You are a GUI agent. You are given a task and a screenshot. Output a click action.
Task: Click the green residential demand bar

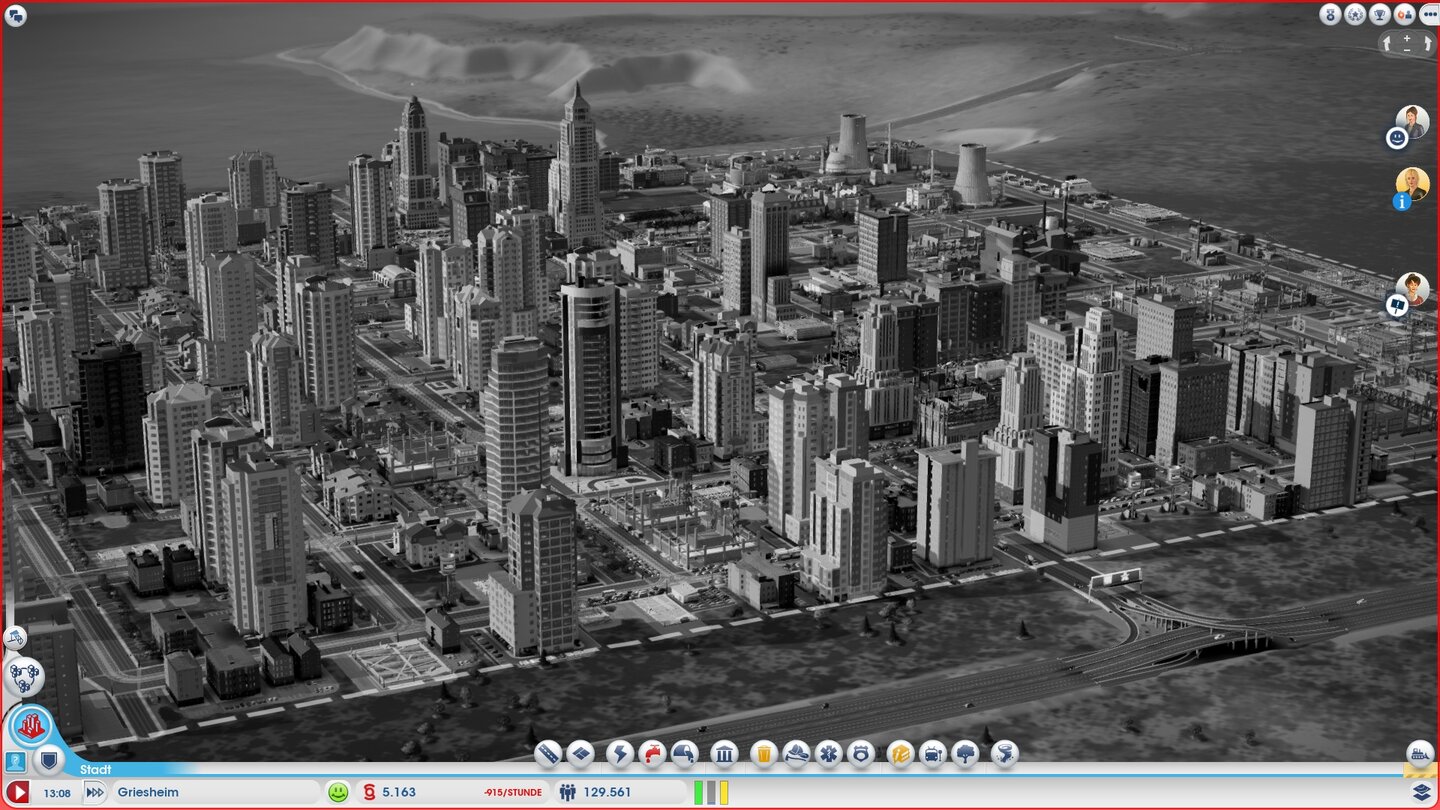pyautogui.click(x=699, y=793)
